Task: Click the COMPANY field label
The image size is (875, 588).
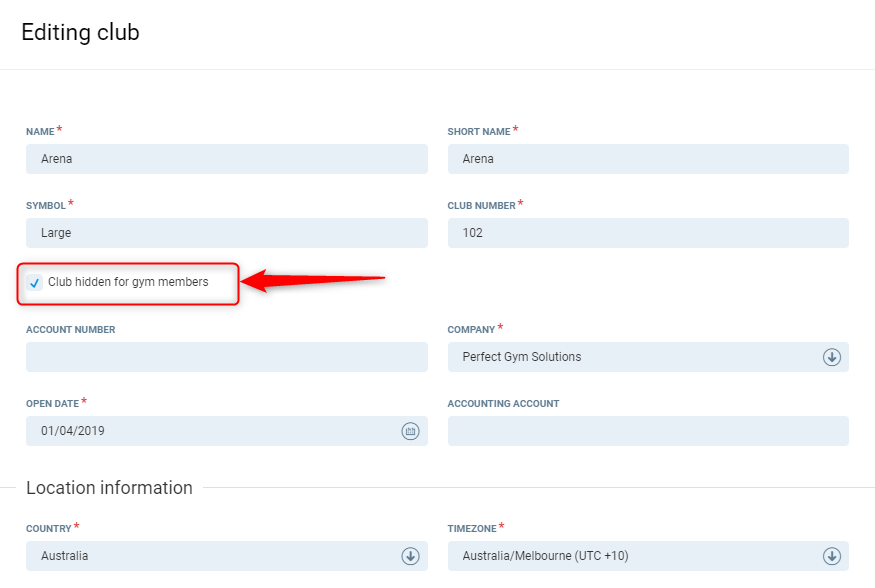Action: 471,330
